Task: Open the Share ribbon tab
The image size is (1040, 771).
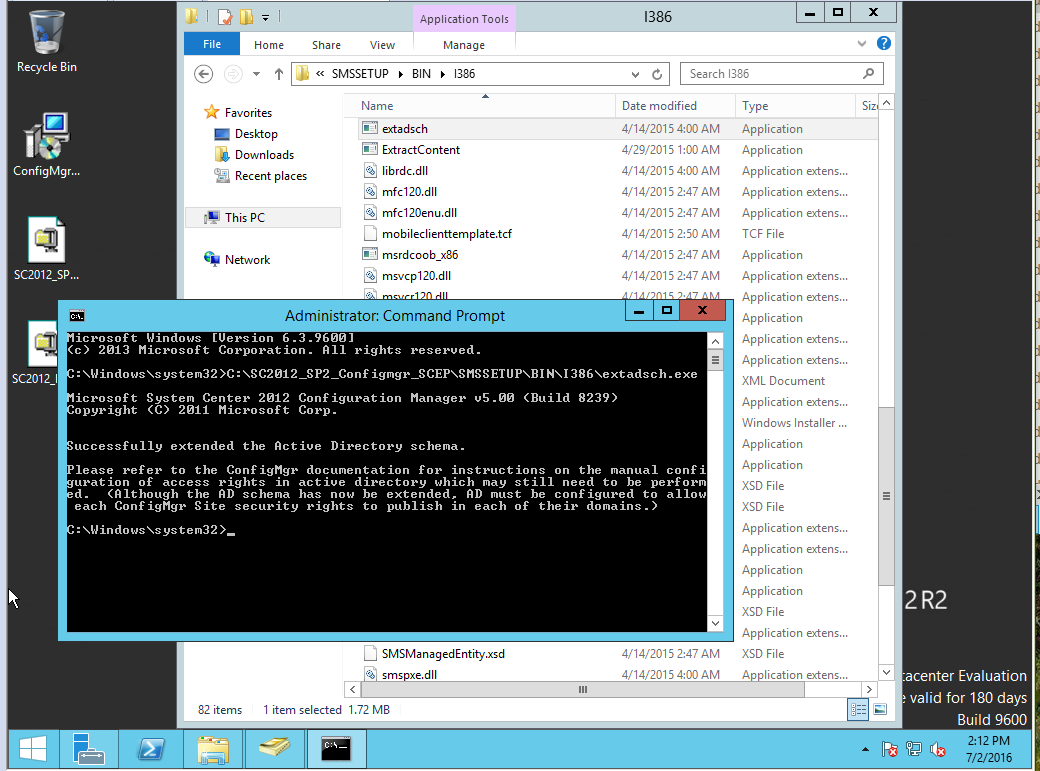Action: click(326, 44)
